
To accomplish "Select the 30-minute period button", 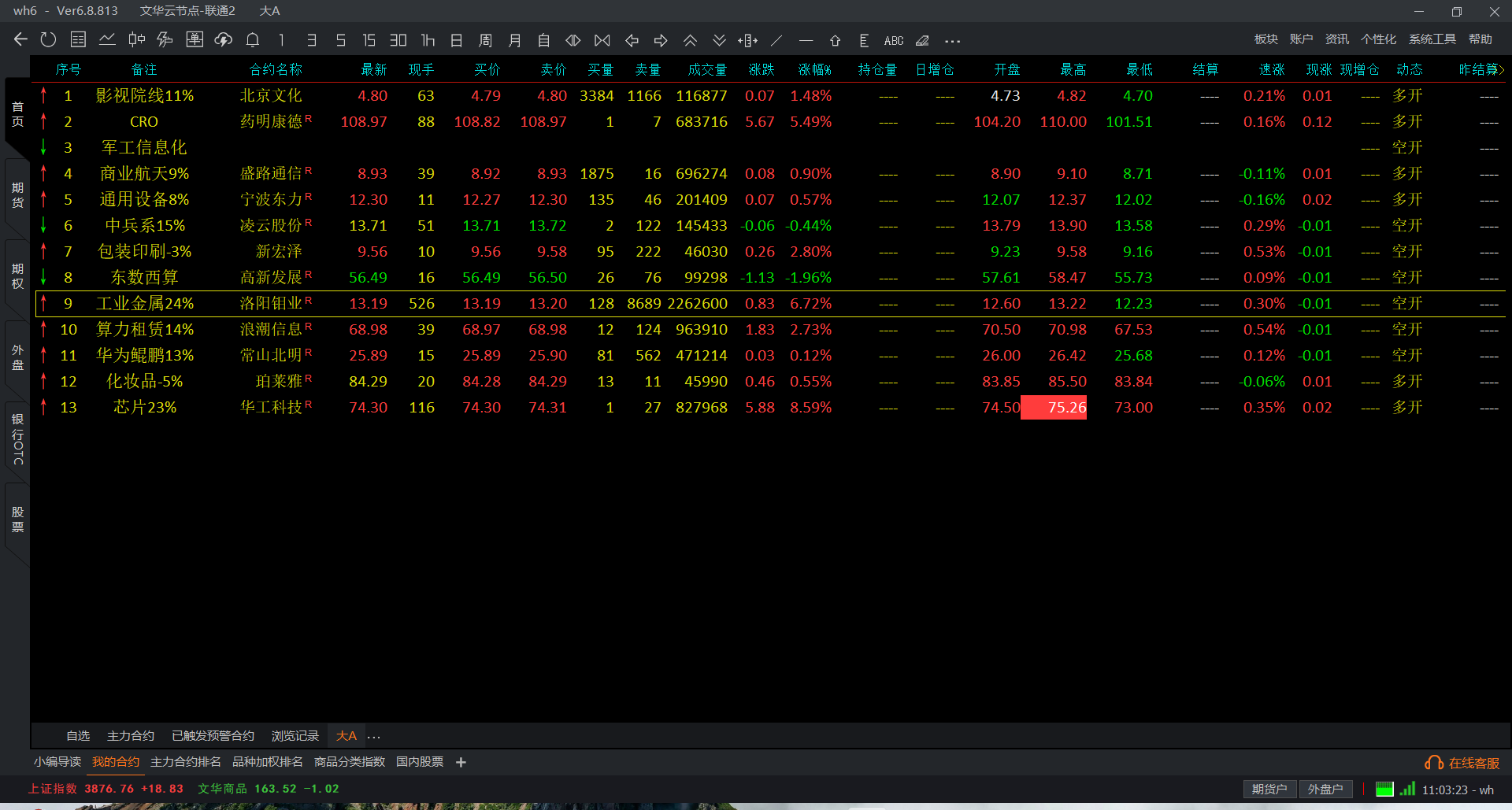I will pos(398,40).
